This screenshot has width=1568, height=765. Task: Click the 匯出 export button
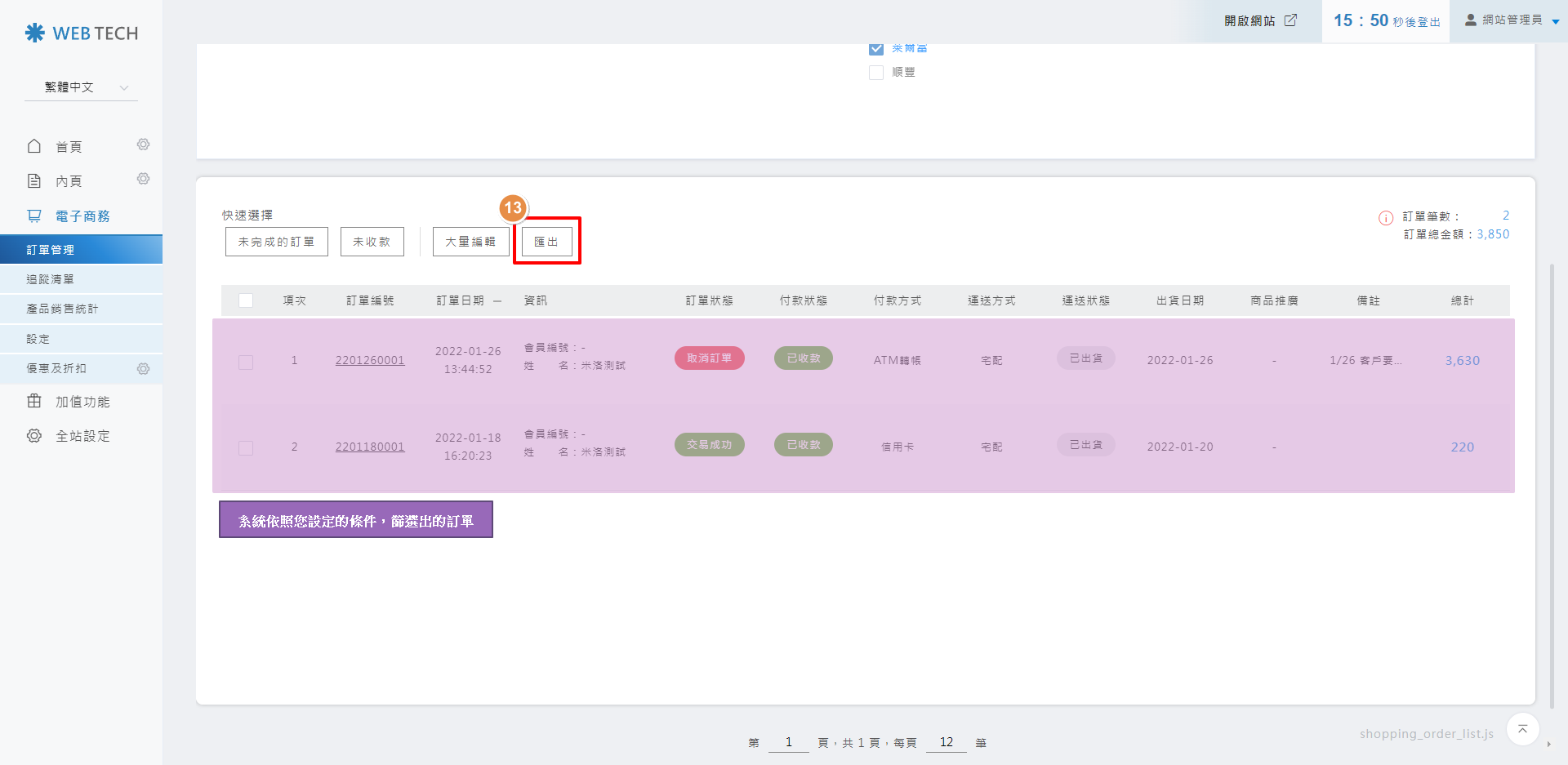point(546,242)
